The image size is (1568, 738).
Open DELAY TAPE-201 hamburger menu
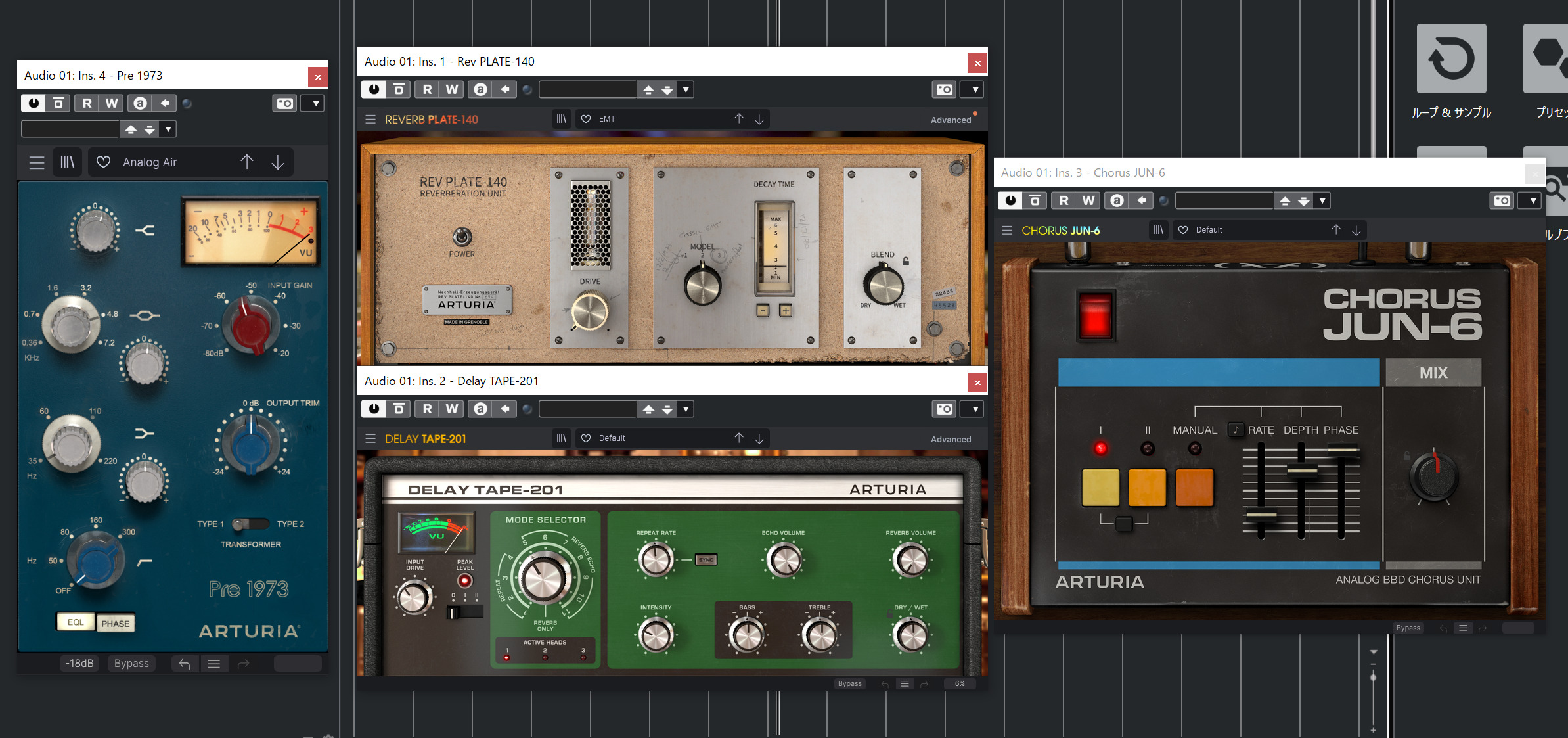[370, 438]
